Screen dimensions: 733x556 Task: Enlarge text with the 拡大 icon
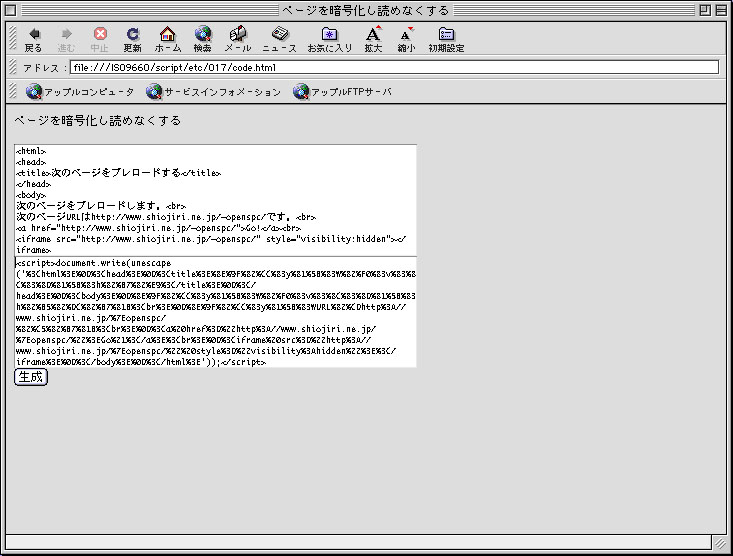click(x=373, y=39)
